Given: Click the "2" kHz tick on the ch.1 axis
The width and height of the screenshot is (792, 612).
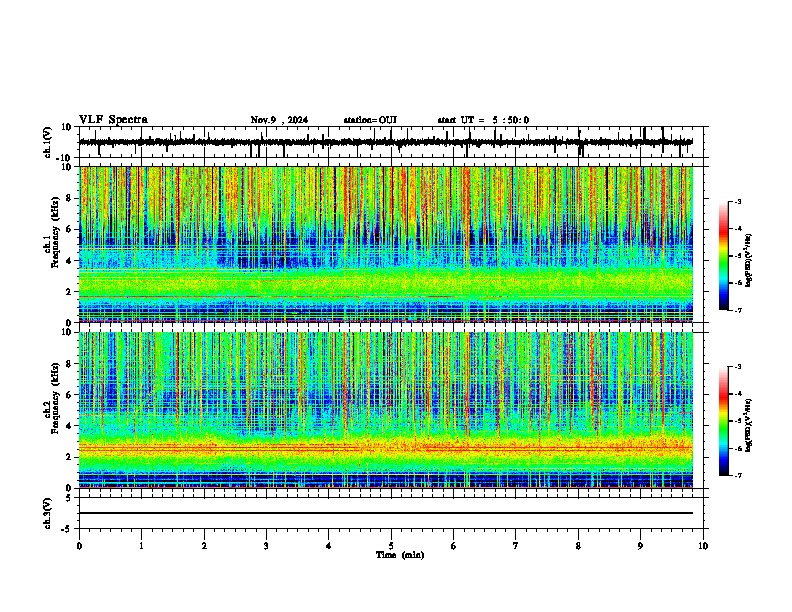Looking at the screenshot, I should pyautogui.click(x=69, y=292).
